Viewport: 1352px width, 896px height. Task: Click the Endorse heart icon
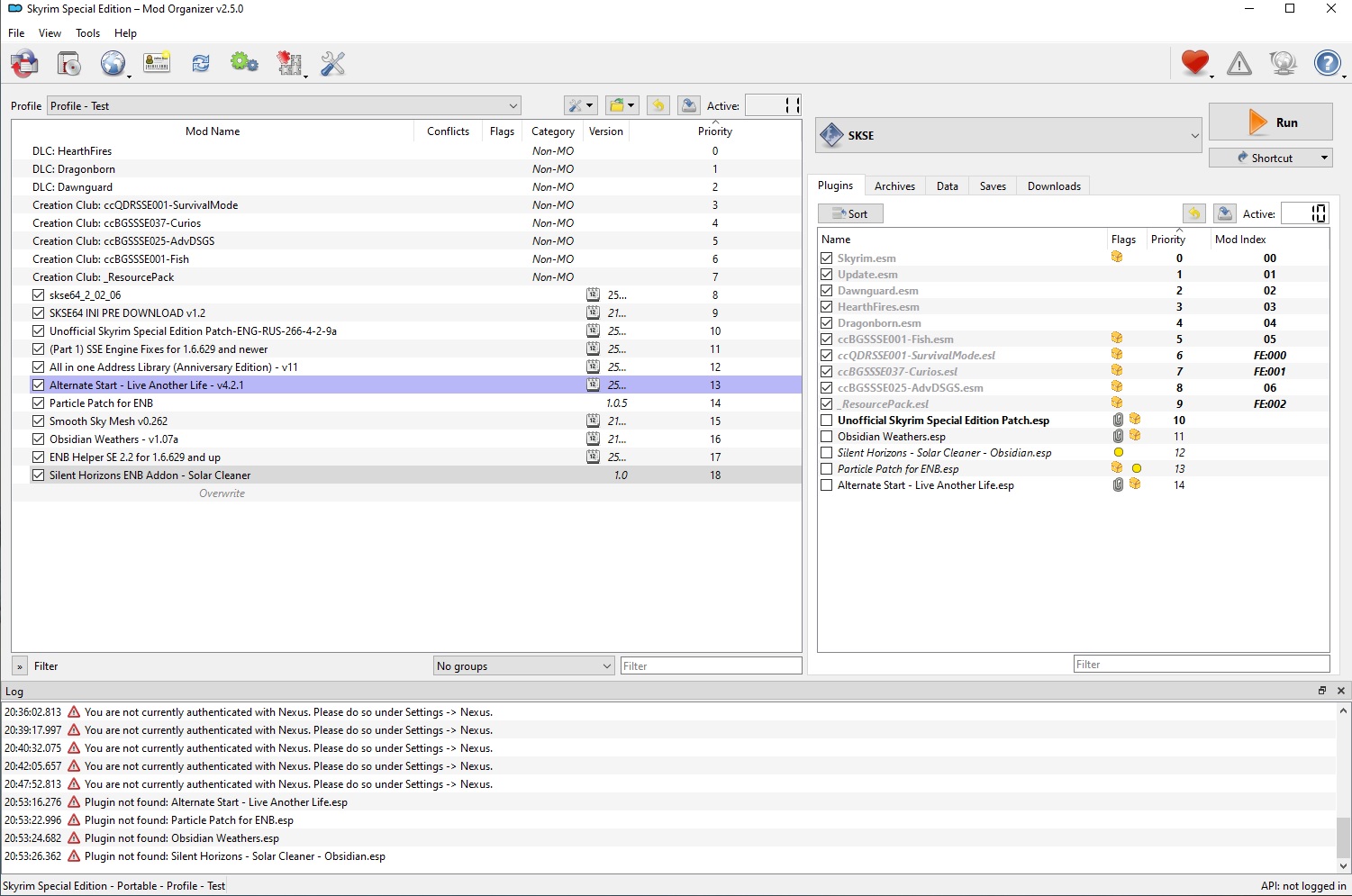tap(1195, 63)
